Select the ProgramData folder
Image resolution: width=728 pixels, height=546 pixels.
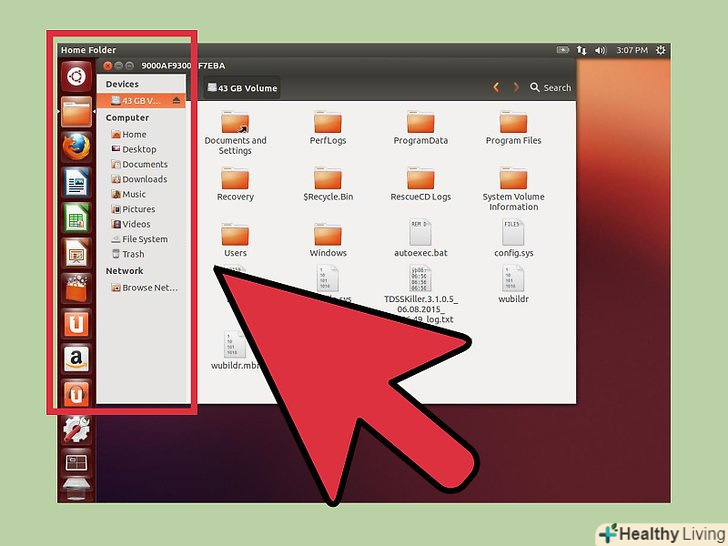(421, 128)
